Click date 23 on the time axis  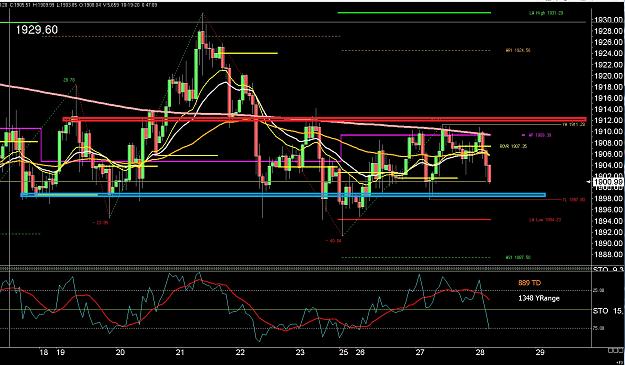(300, 352)
